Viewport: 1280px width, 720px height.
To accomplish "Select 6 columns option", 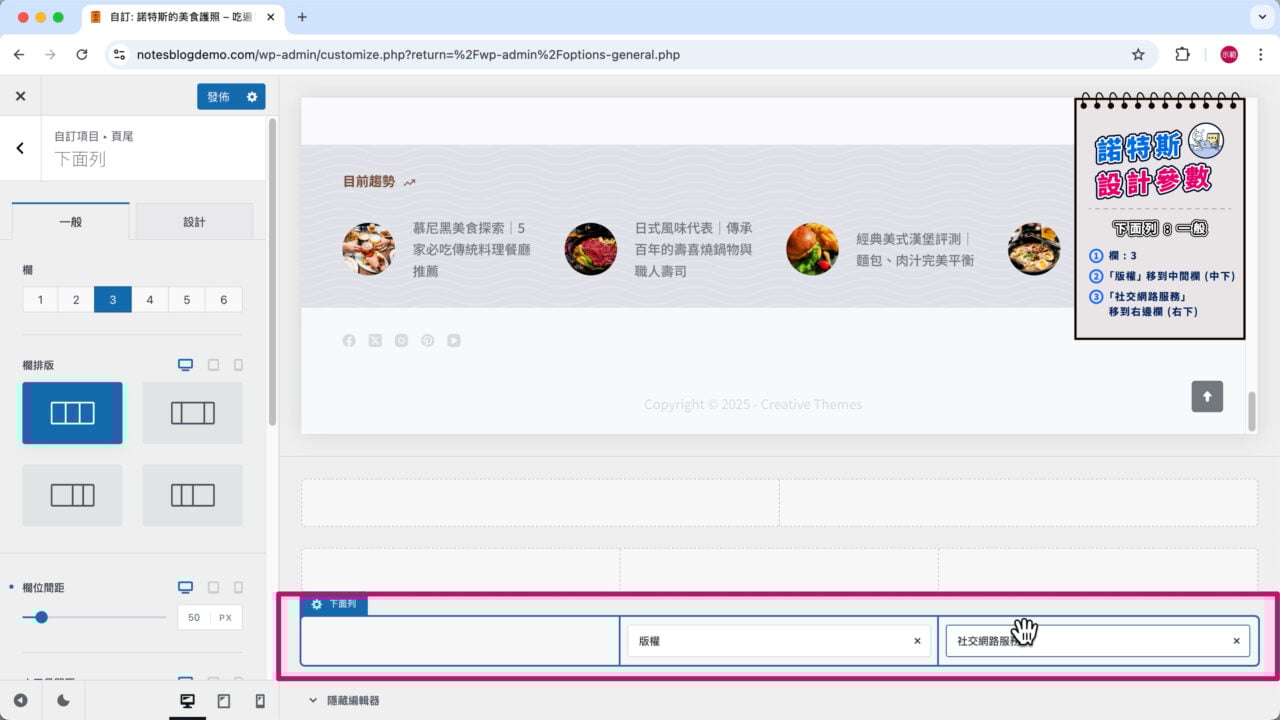I will [223, 300].
